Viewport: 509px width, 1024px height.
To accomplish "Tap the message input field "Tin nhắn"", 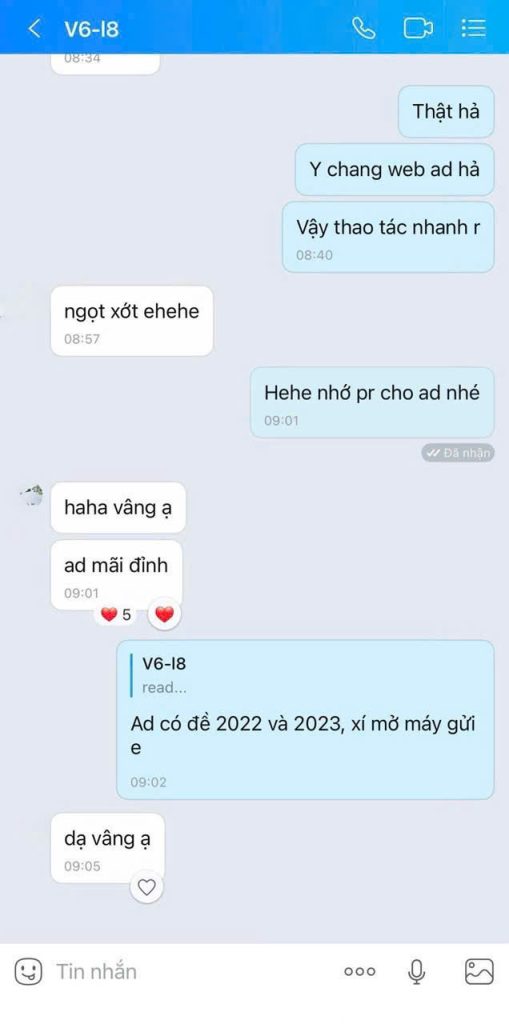I will pyautogui.click(x=193, y=972).
